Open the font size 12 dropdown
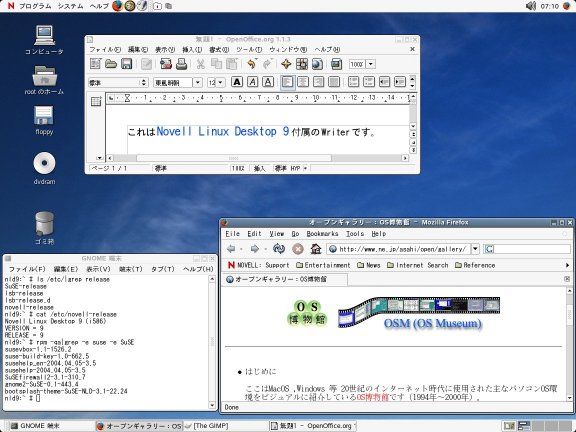This screenshot has width=576, height=432. click(220, 82)
